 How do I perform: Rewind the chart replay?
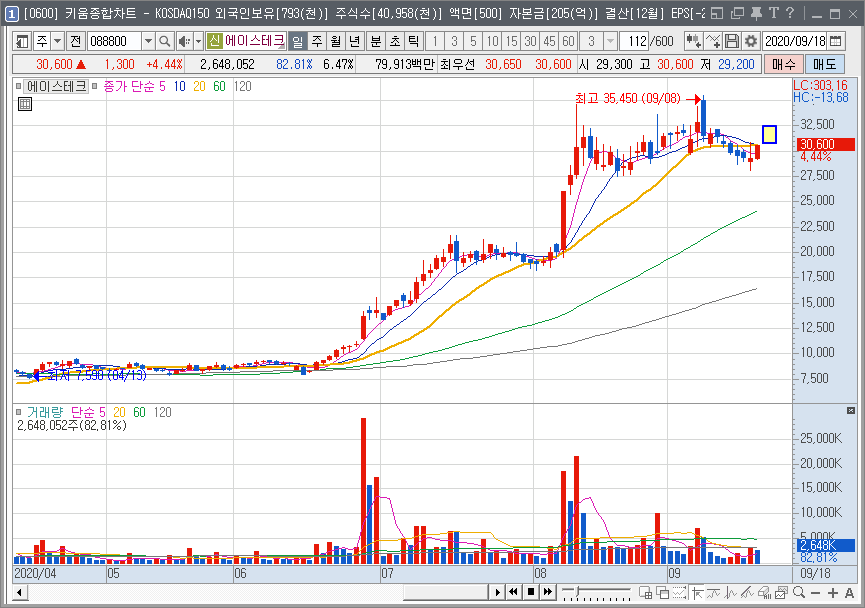pos(514,593)
